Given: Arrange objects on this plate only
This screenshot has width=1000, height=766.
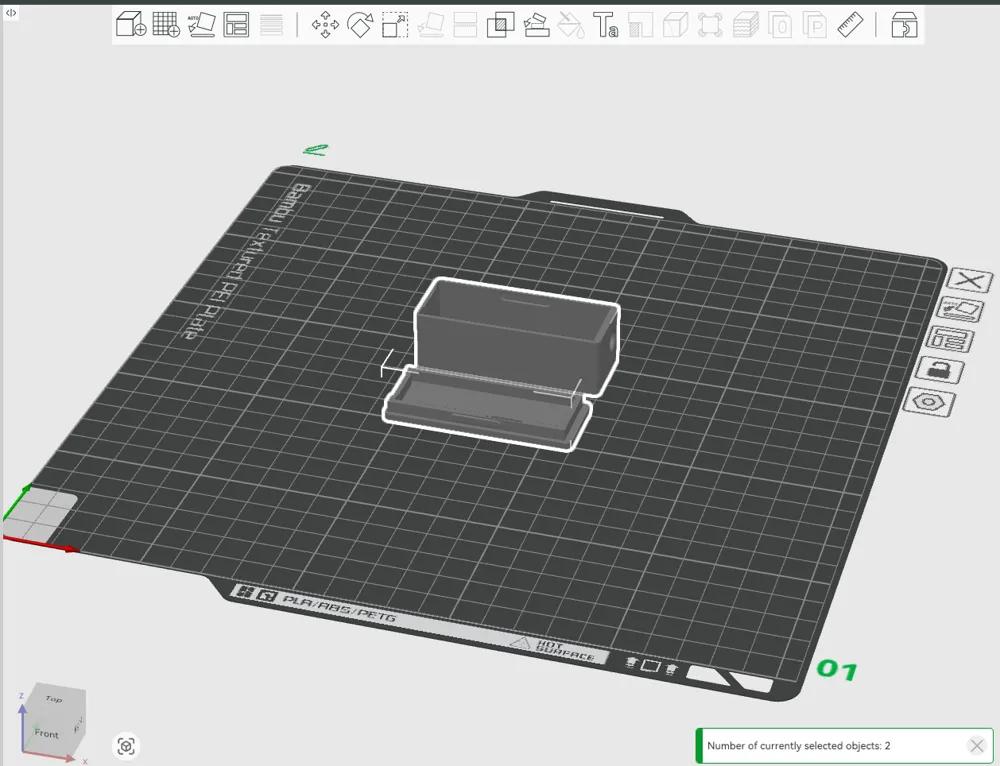Looking at the screenshot, I should click(x=950, y=339).
